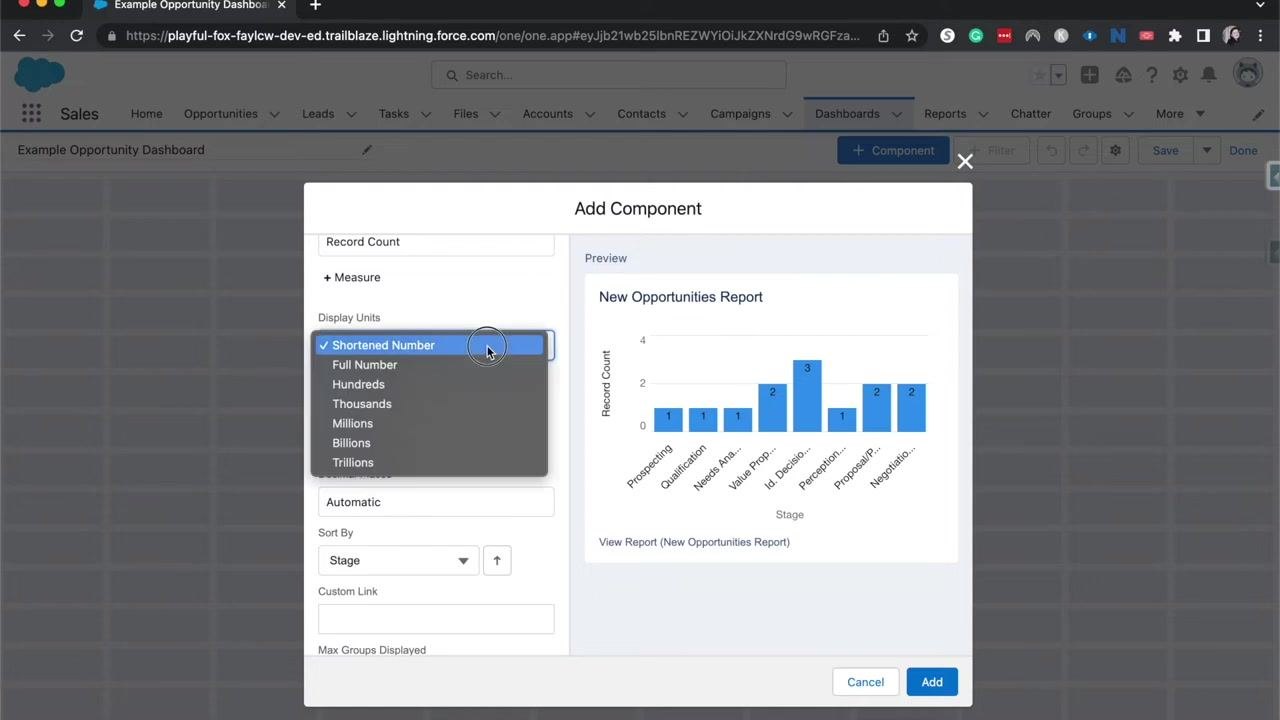Open the Dashboards tab
This screenshot has width=1280, height=720.
coord(847,114)
